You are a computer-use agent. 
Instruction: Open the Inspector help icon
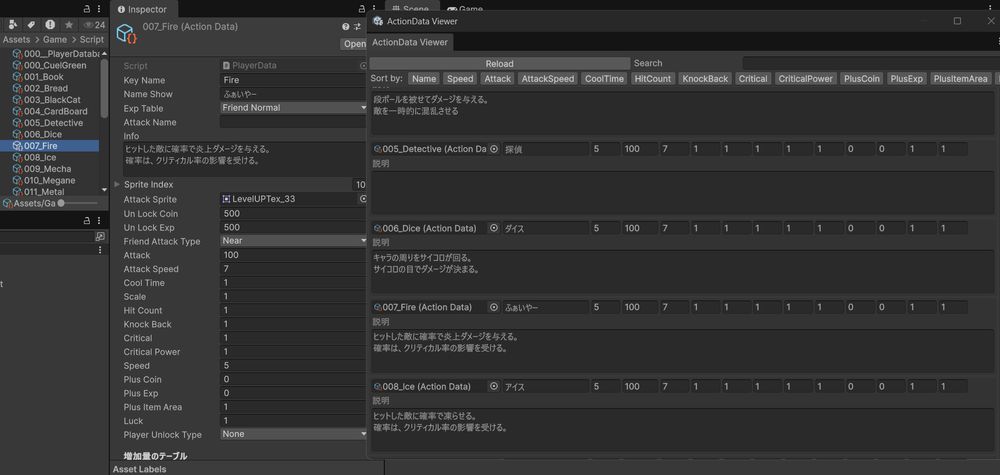[346, 27]
